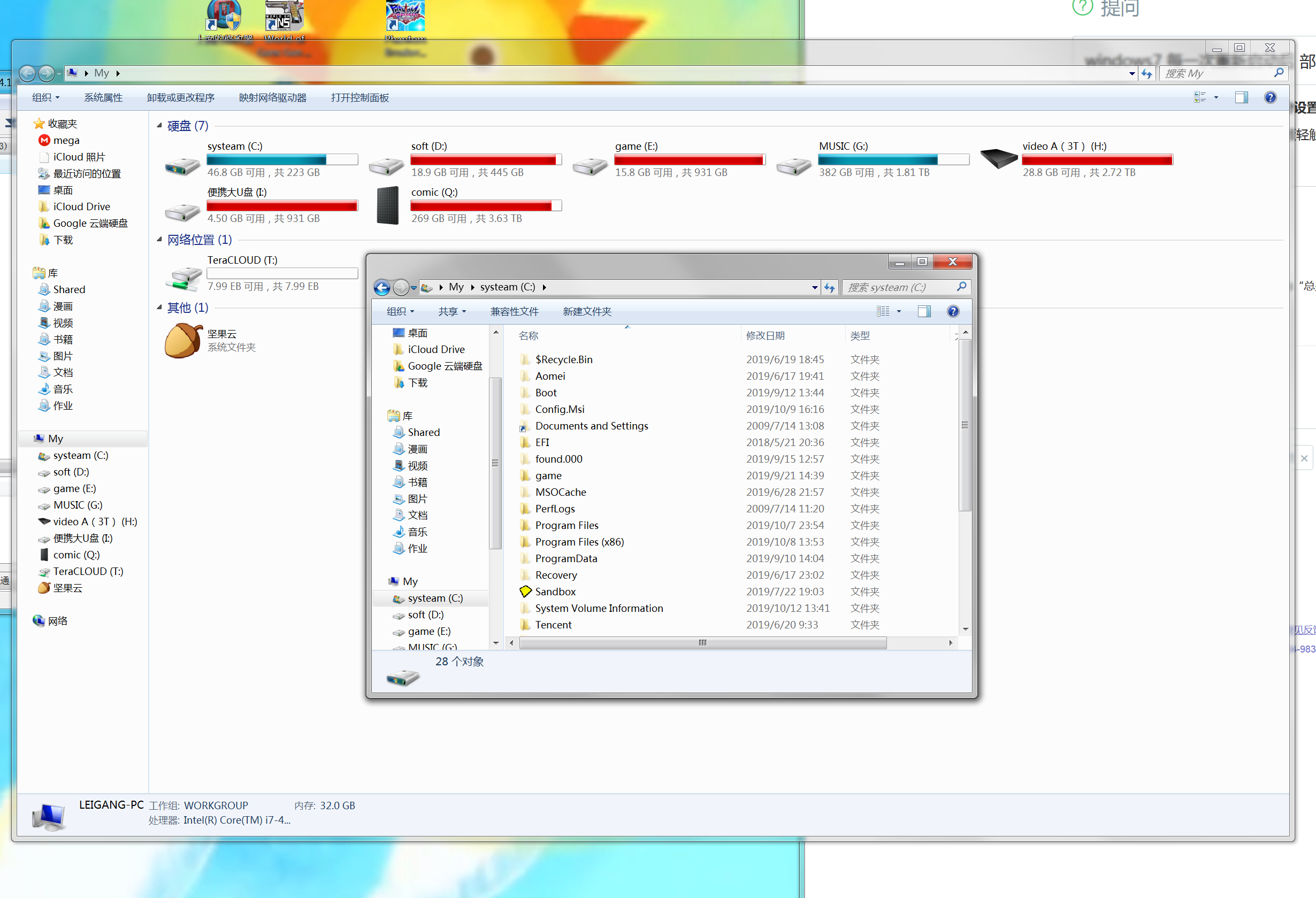
Task: Open the game (E:) drive icon in main window
Action: (x=590, y=165)
